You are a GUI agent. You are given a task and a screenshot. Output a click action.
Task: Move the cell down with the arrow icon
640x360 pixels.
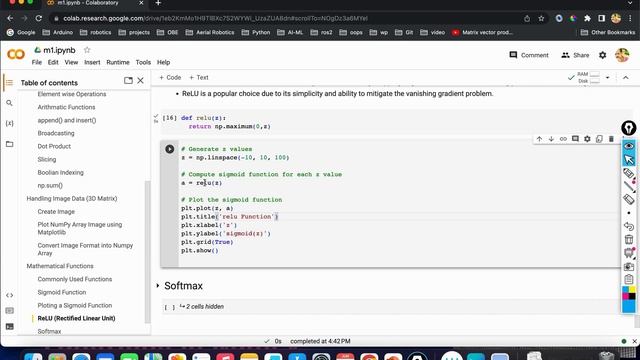pyautogui.click(x=551, y=139)
